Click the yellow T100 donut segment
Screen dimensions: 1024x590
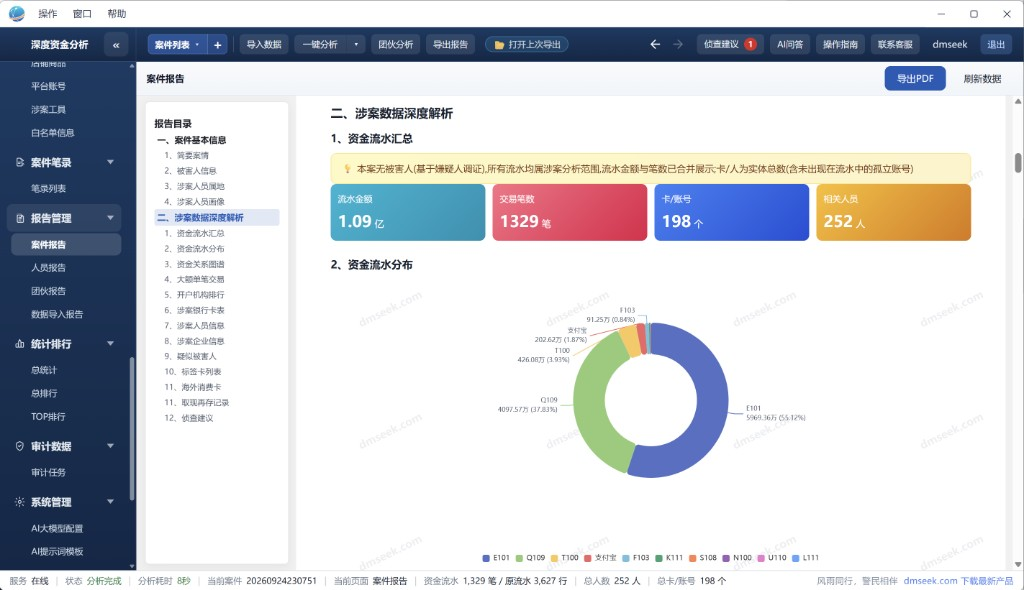point(630,340)
